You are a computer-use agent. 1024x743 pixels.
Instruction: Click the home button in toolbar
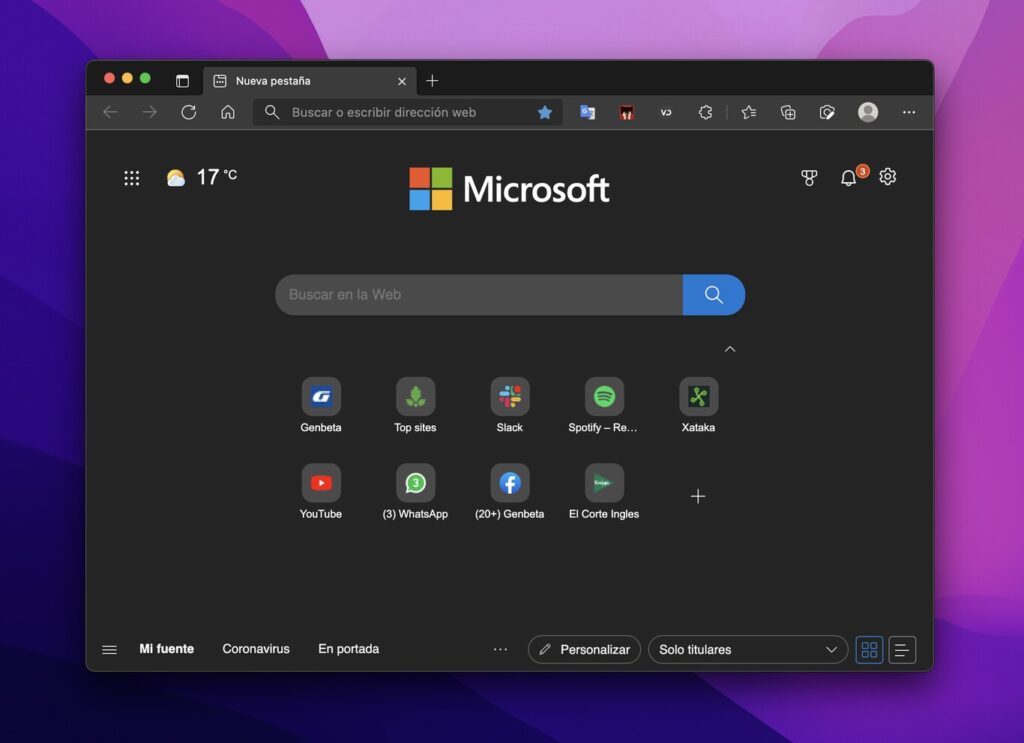click(228, 112)
